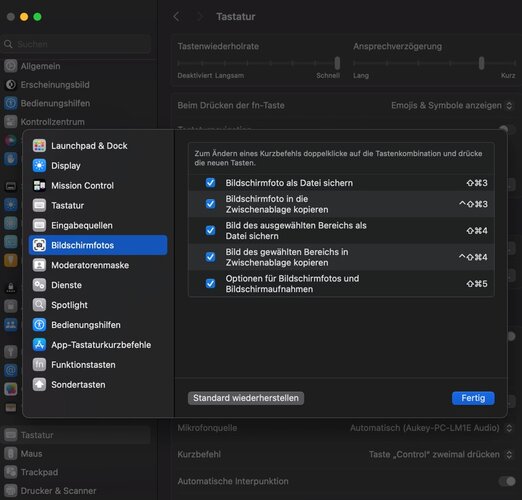This screenshot has width=522, height=500.
Task: Uncheck Bildschirmfoto als Datei sichern
Action: click(x=210, y=183)
